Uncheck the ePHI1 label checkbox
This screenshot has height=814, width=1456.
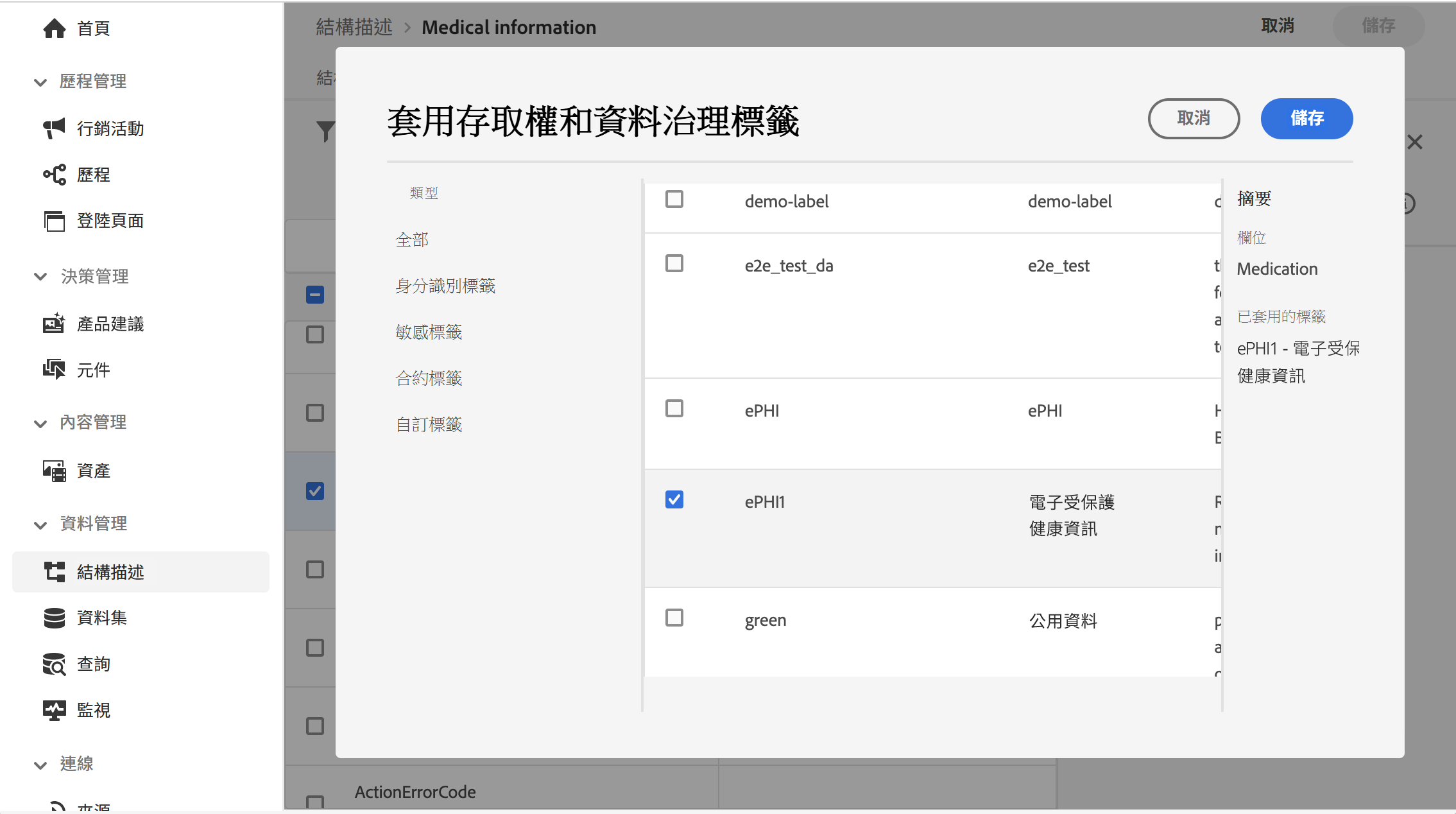[674, 499]
